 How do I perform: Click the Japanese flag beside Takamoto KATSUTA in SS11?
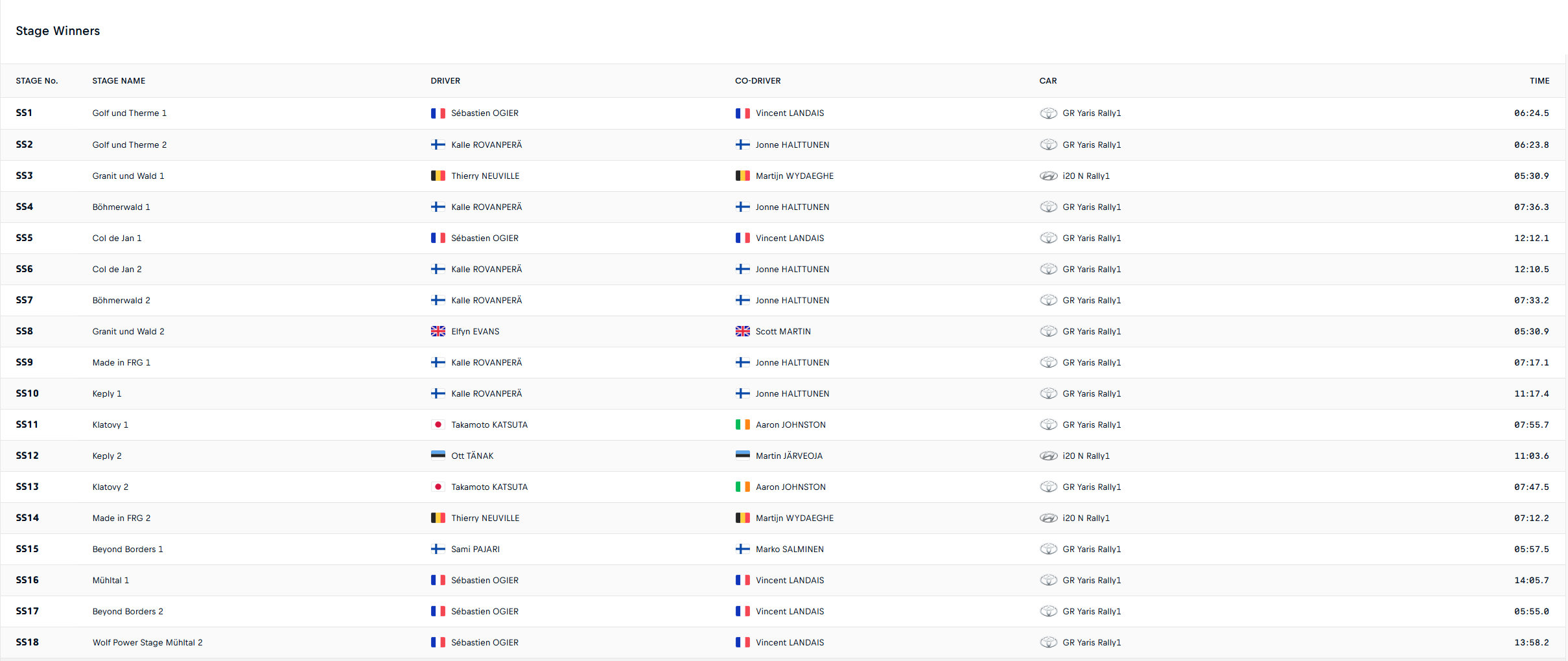[438, 425]
